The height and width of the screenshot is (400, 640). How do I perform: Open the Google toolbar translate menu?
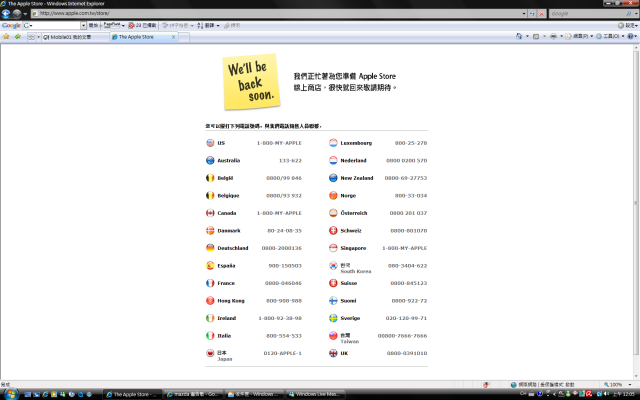(208, 25)
